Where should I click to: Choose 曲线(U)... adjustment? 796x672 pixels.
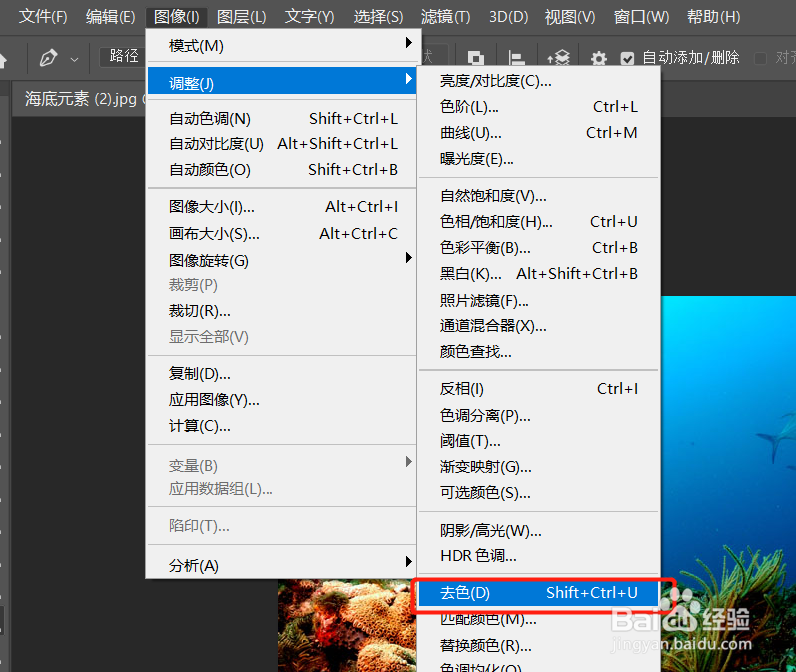click(x=539, y=133)
